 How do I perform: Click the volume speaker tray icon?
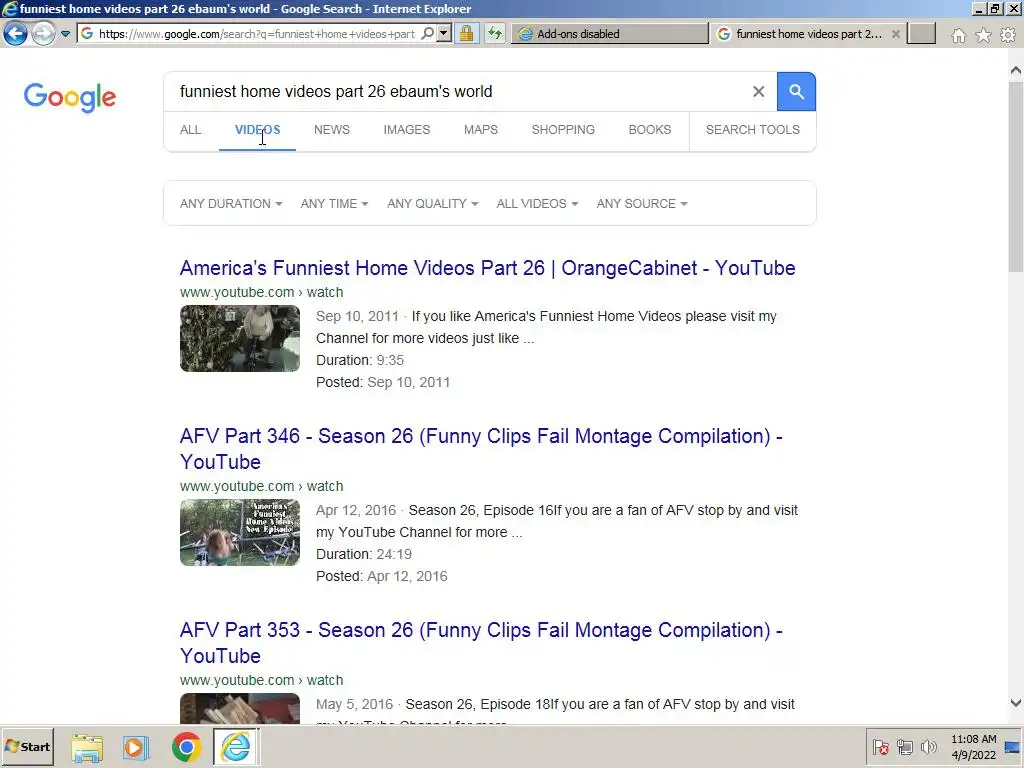pos(928,746)
